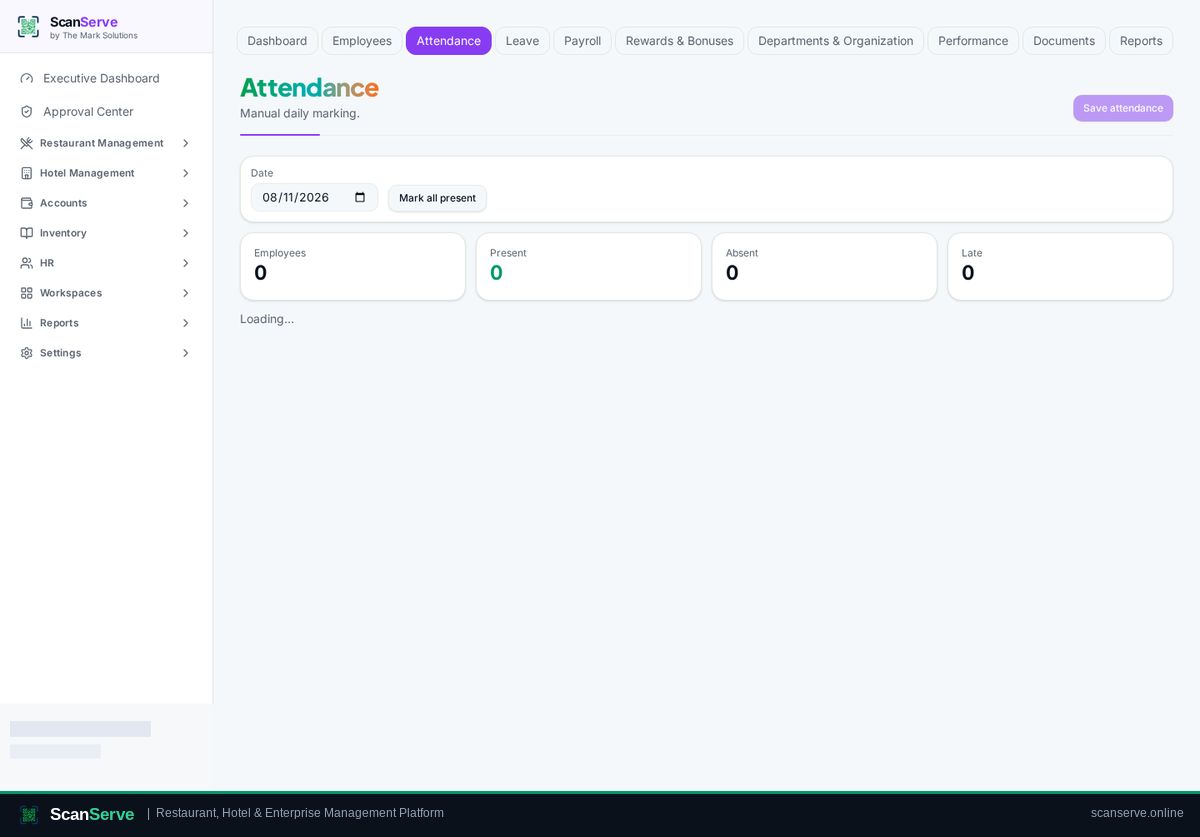The height and width of the screenshot is (837, 1200).
Task: Expand the Accounts section chevron
Action: pyautogui.click(x=185, y=203)
